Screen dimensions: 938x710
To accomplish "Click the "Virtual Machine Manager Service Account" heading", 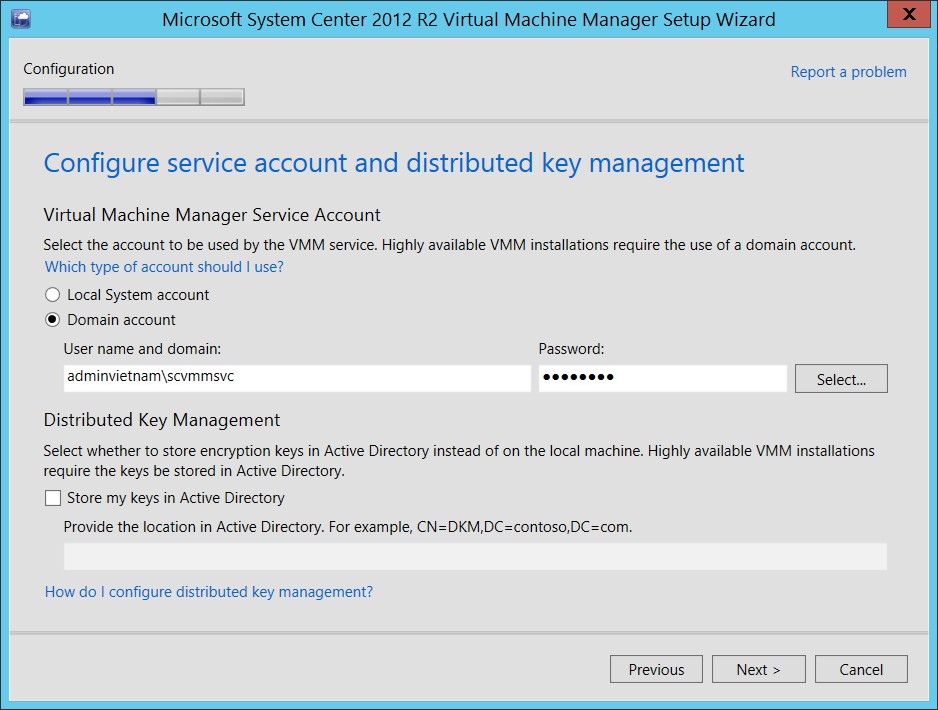I will [x=212, y=215].
